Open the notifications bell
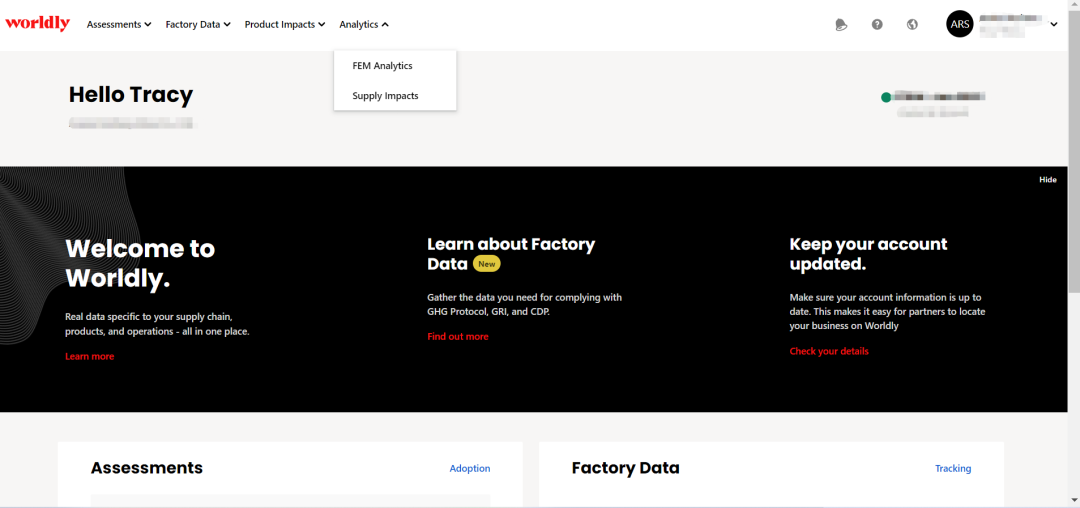Image resolution: width=1080 pixels, height=508 pixels. pyautogui.click(x=841, y=25)
